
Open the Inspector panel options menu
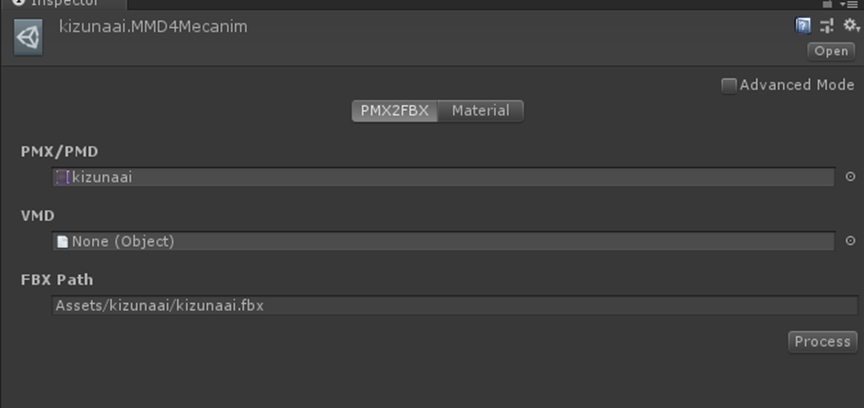852,4
